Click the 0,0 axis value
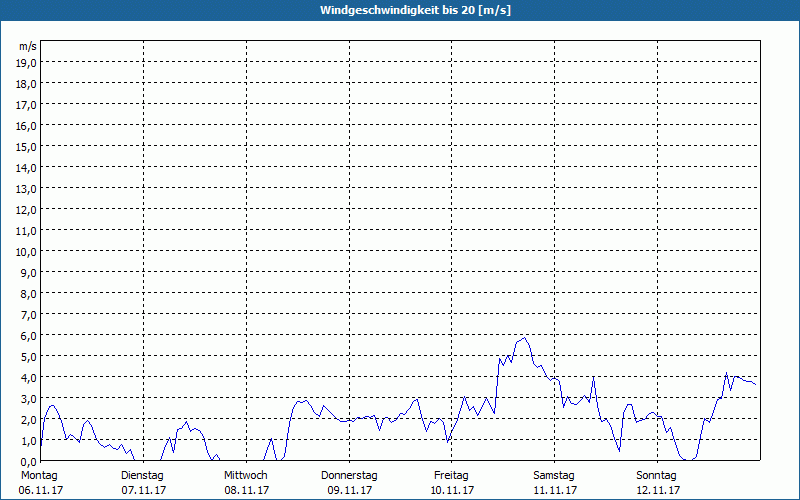Viewport: 800px width, 500px height. (x=29, y=462)
